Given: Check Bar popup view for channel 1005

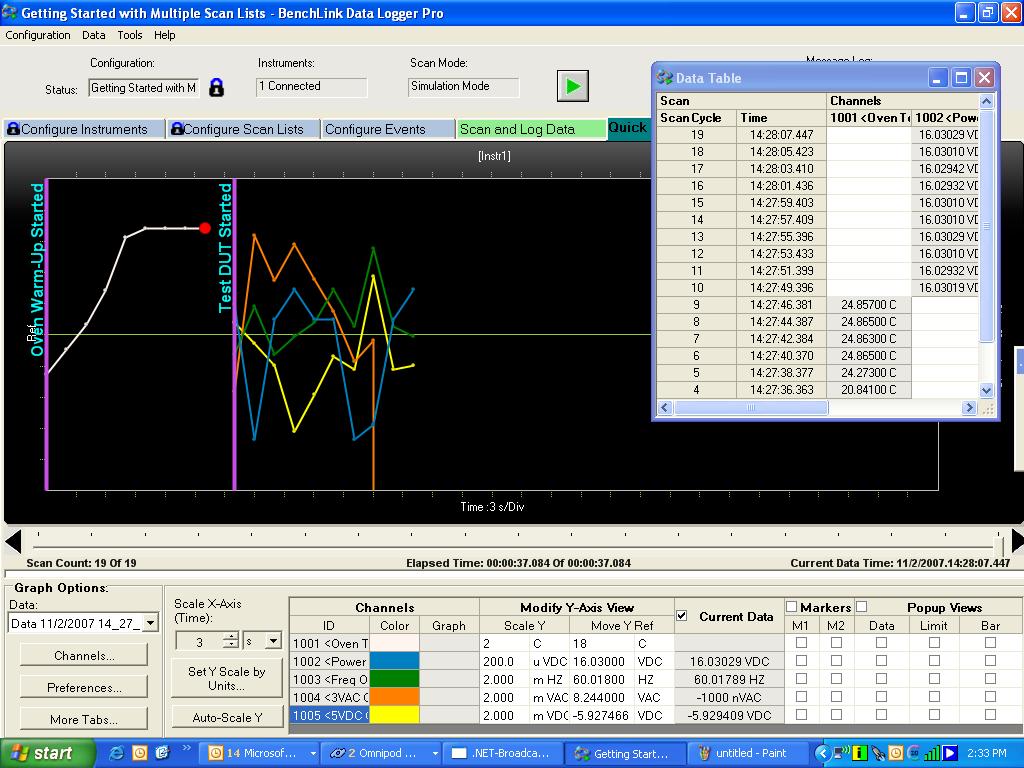Looking at the screenshot, I should (x=991, y=714).
